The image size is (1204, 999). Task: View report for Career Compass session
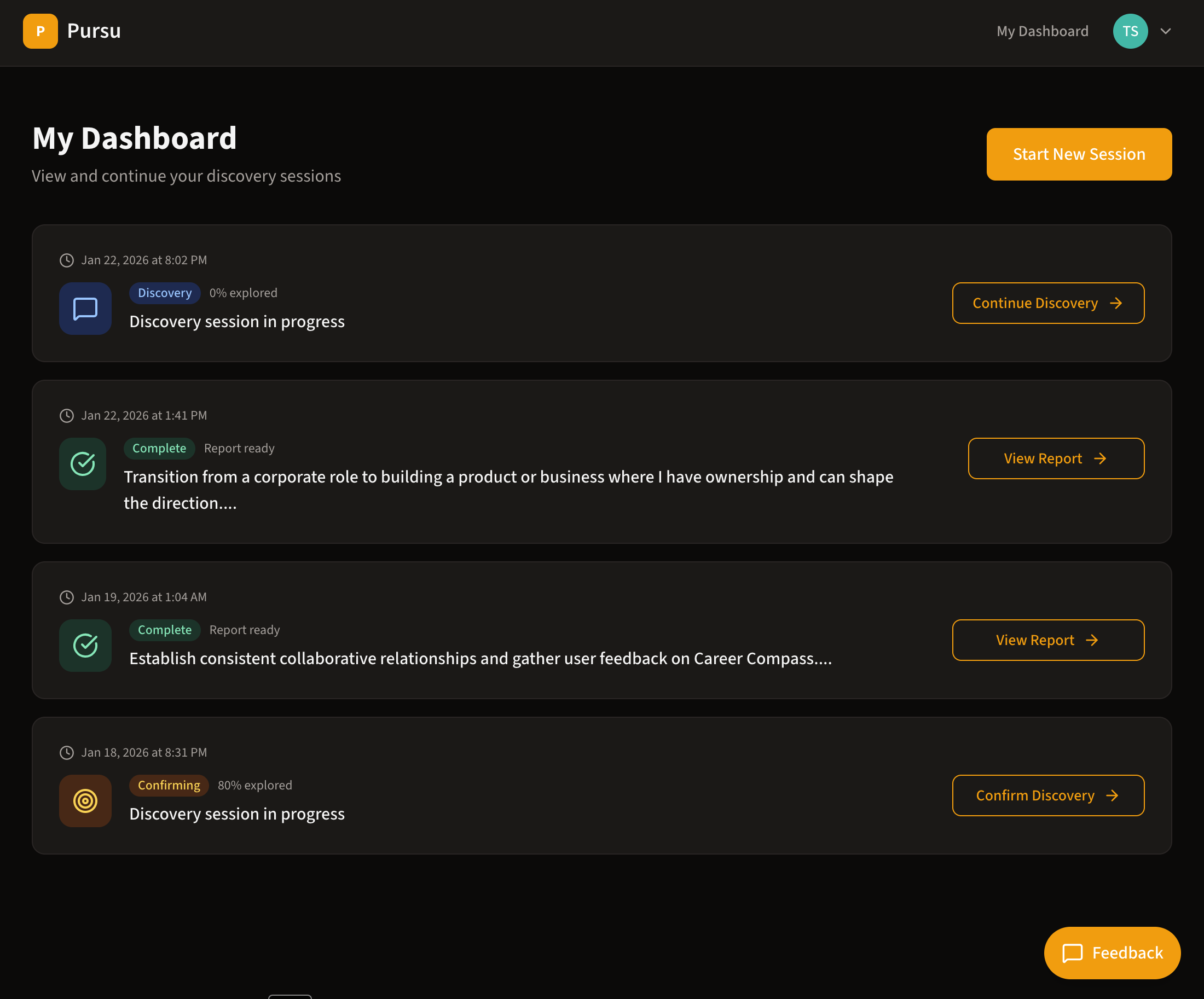point(1047,640)
